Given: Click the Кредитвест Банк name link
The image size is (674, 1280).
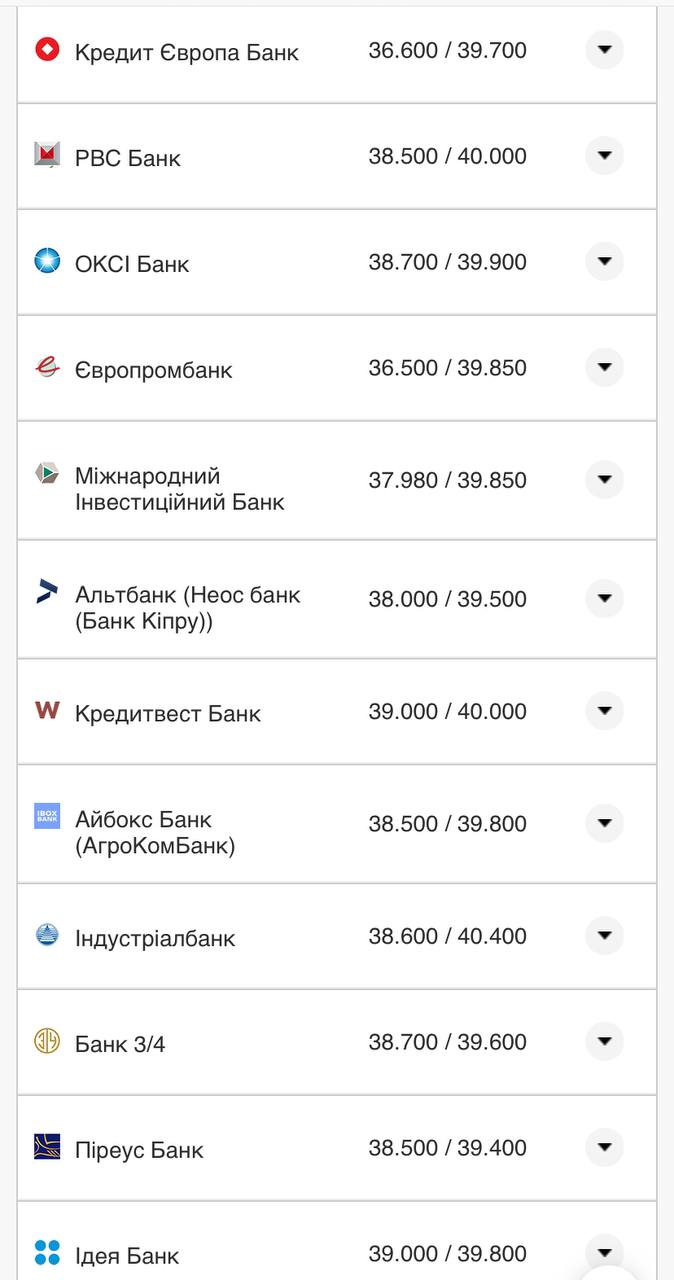Looking at the screenshot, I should 168,711.
